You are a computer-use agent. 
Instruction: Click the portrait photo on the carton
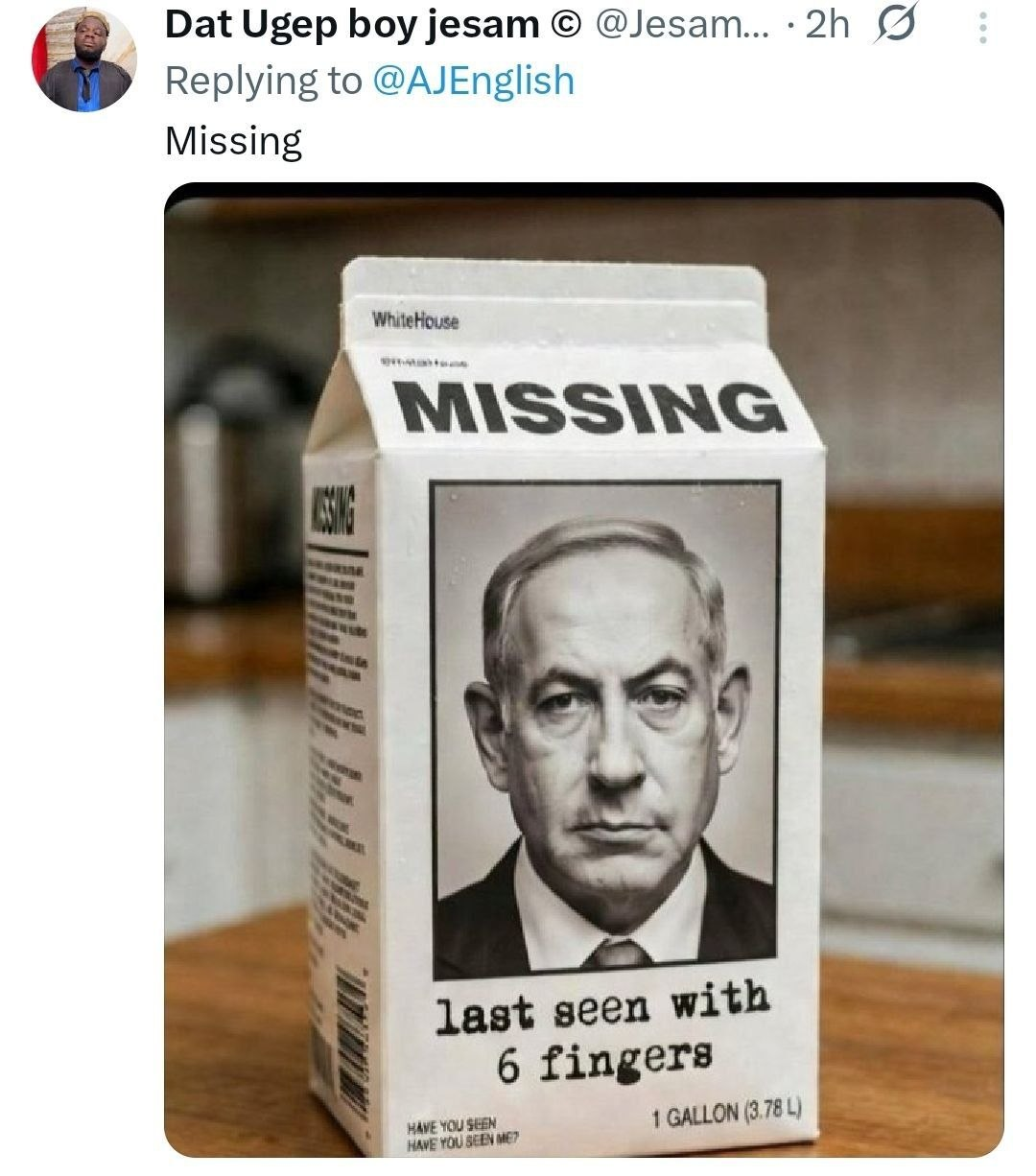(x=604, y=729)
